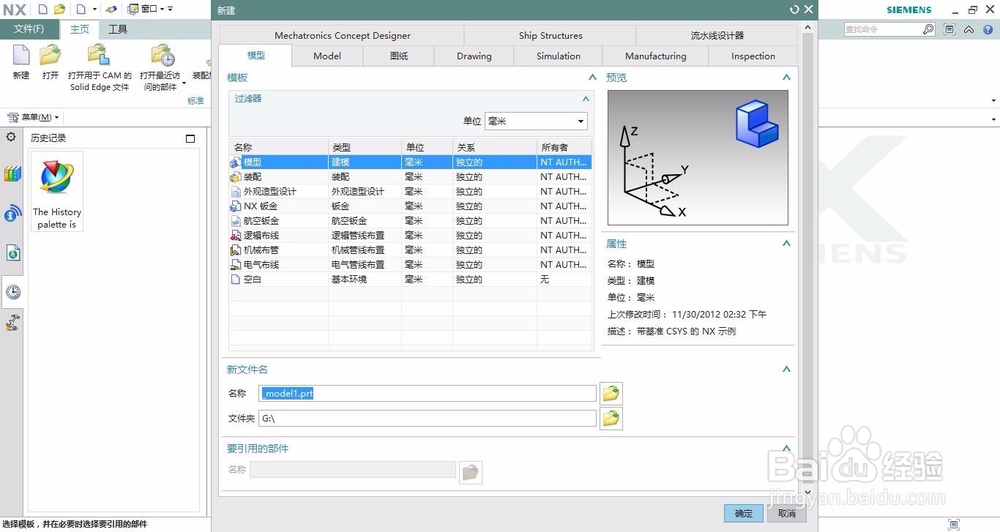The image size is (1000, 532).
Task: Click 打开最近访问的部件 recent parts icon
Action: click(x=163, y=55)
